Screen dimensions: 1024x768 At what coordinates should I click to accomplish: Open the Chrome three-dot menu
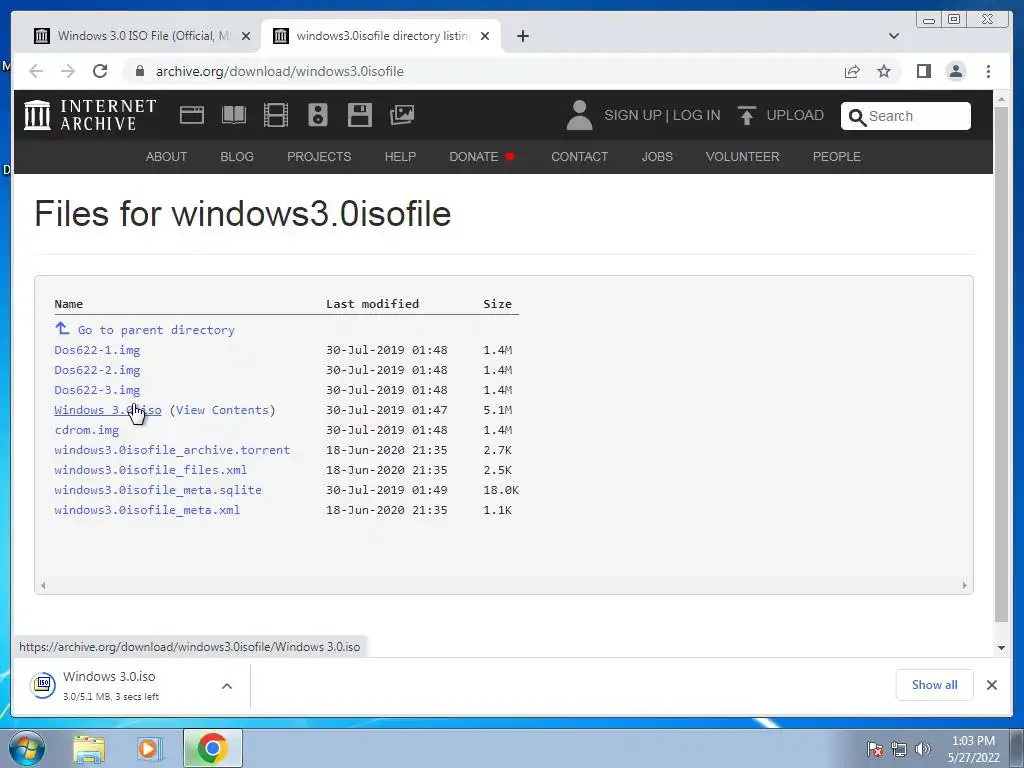[988, 71]
